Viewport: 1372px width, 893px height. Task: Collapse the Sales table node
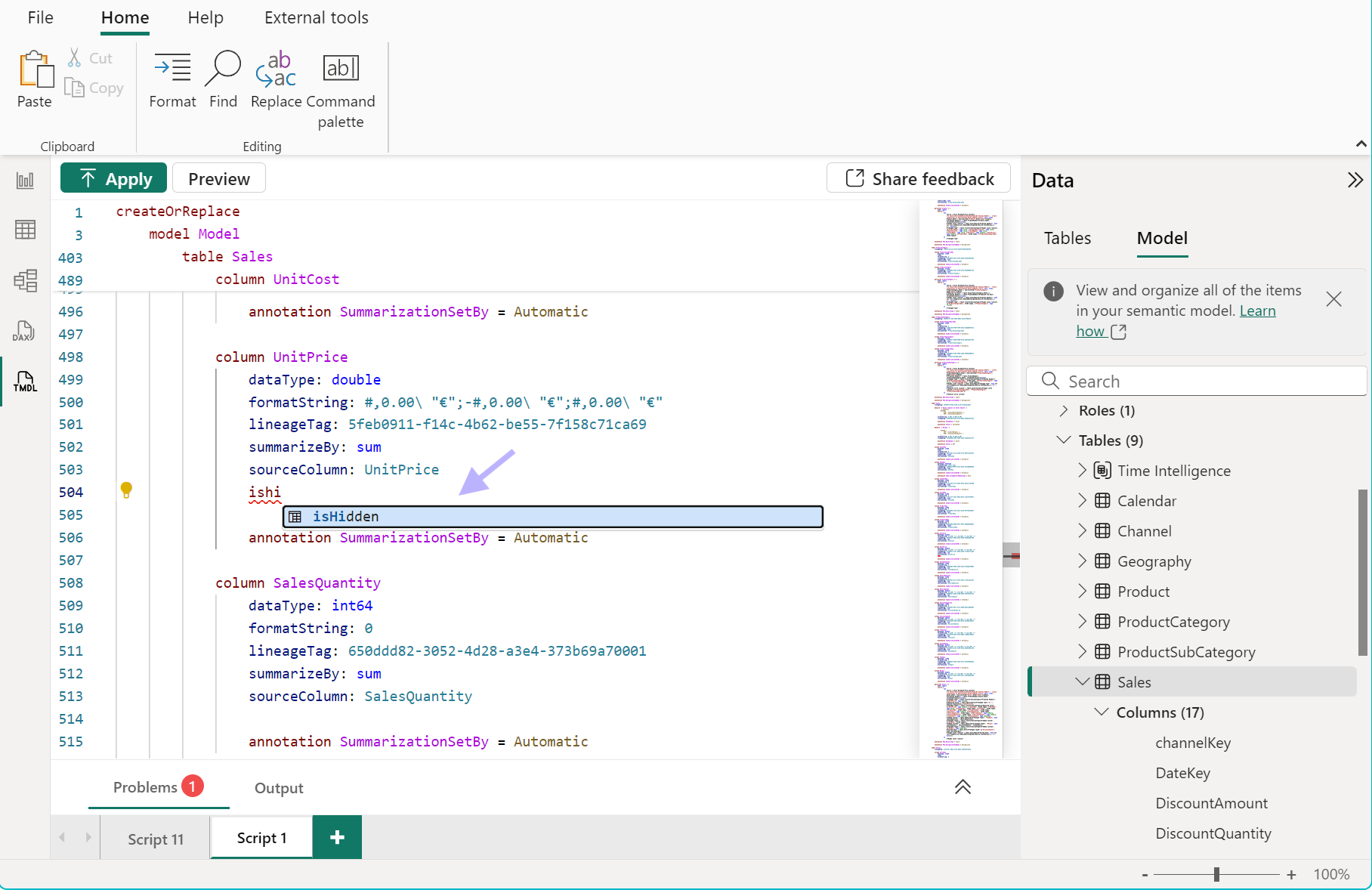[1082, 681]
